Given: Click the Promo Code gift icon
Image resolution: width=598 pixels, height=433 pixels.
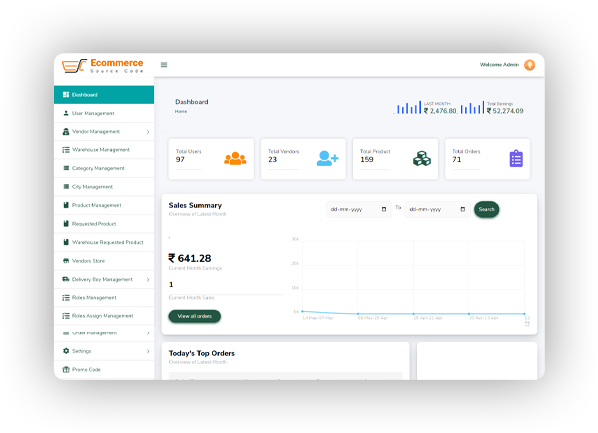Looking at the screenshot, I should [66, 369].
